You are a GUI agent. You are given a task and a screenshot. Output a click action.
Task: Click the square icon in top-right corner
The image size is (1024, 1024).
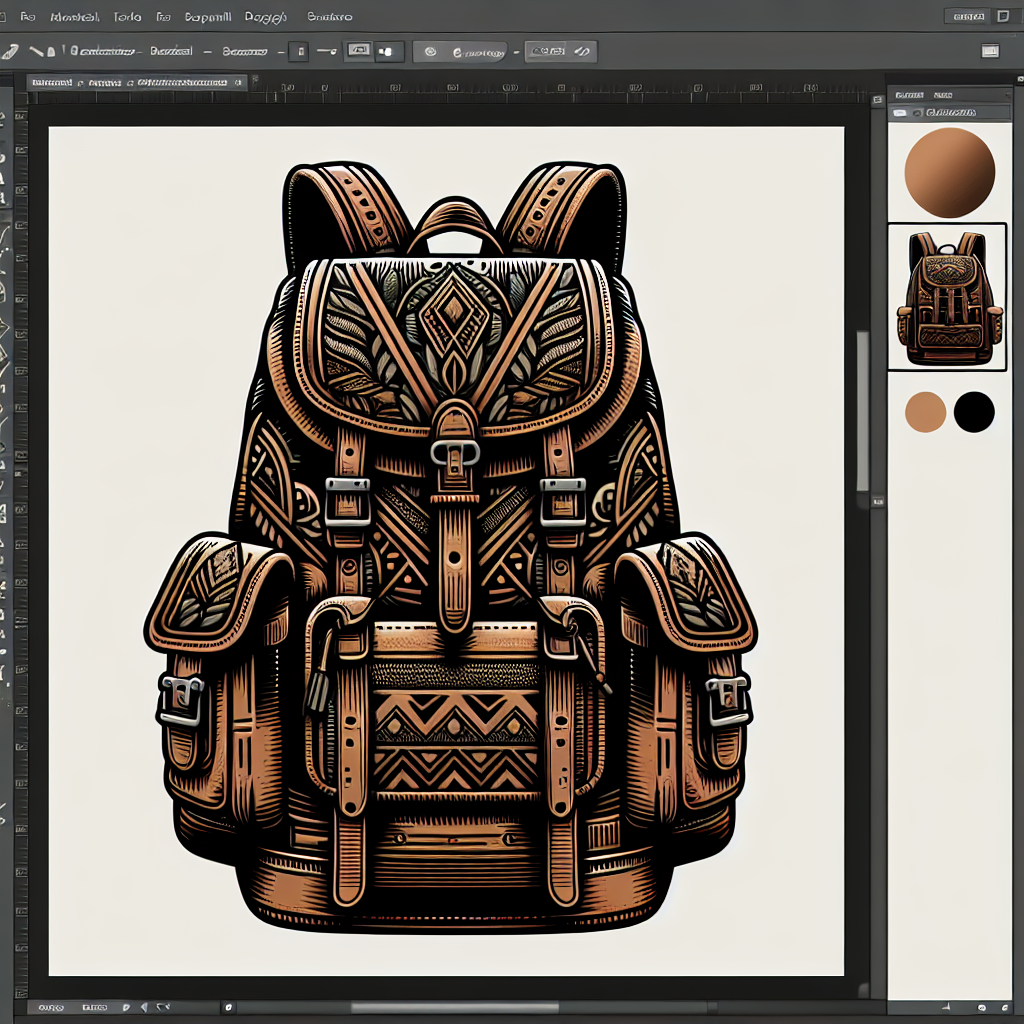[x=1003, y=16]
